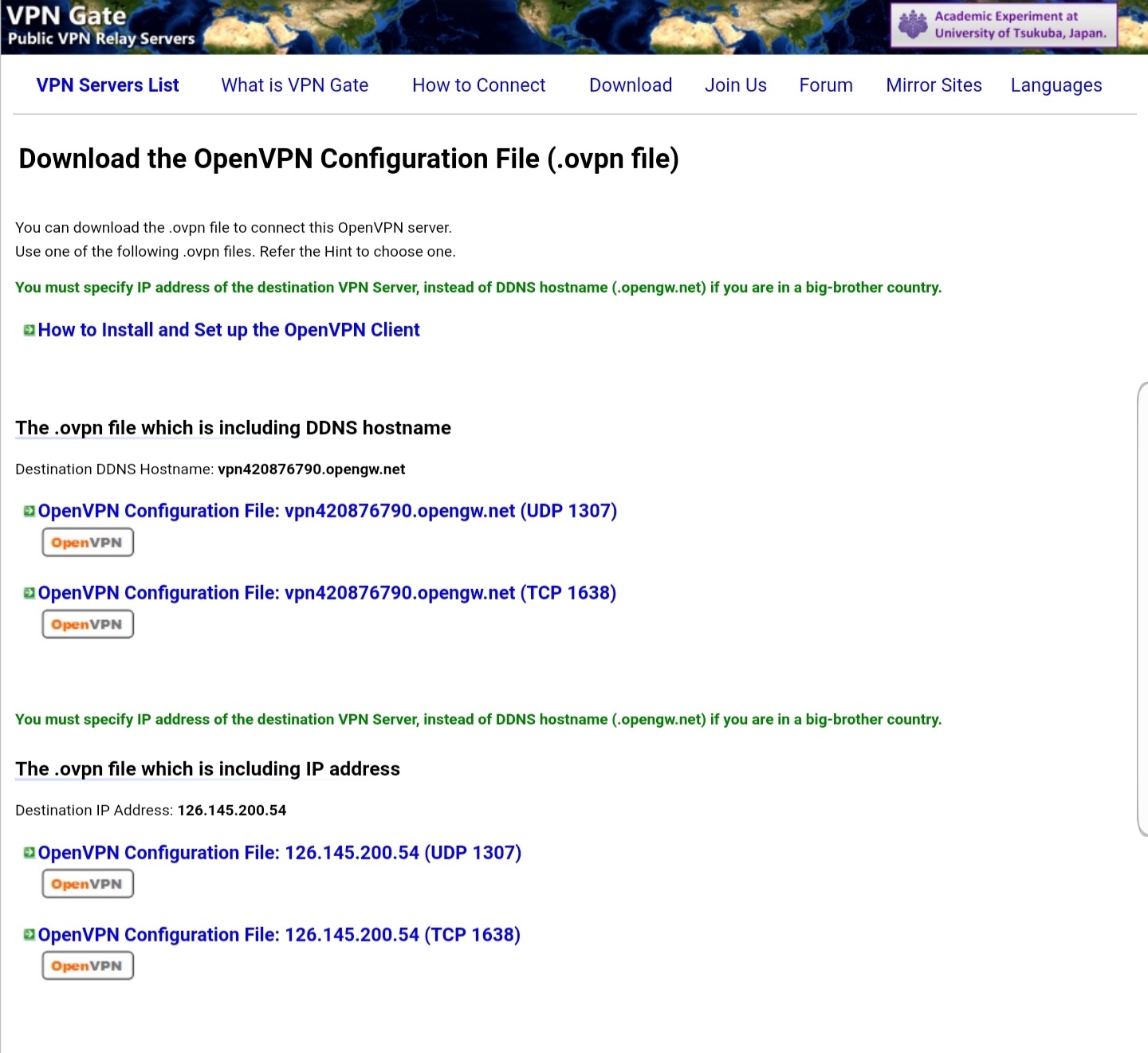Click green arrow icon beside IP UDP 1307 link

coord(29,853)
